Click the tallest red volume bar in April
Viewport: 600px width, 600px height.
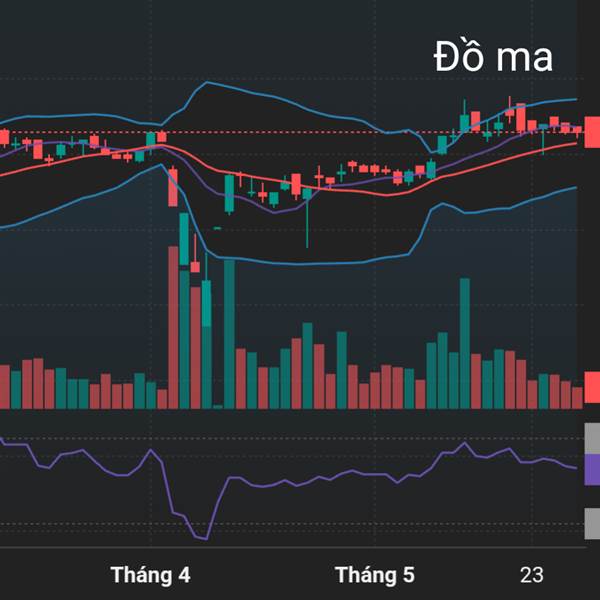coord(173,328)
